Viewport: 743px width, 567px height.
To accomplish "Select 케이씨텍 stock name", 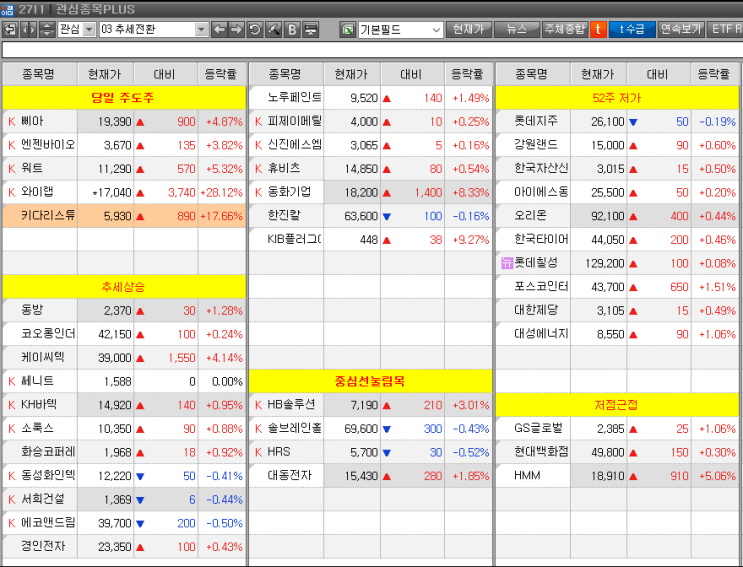I will pyautogui.click(x=43, y=357).
